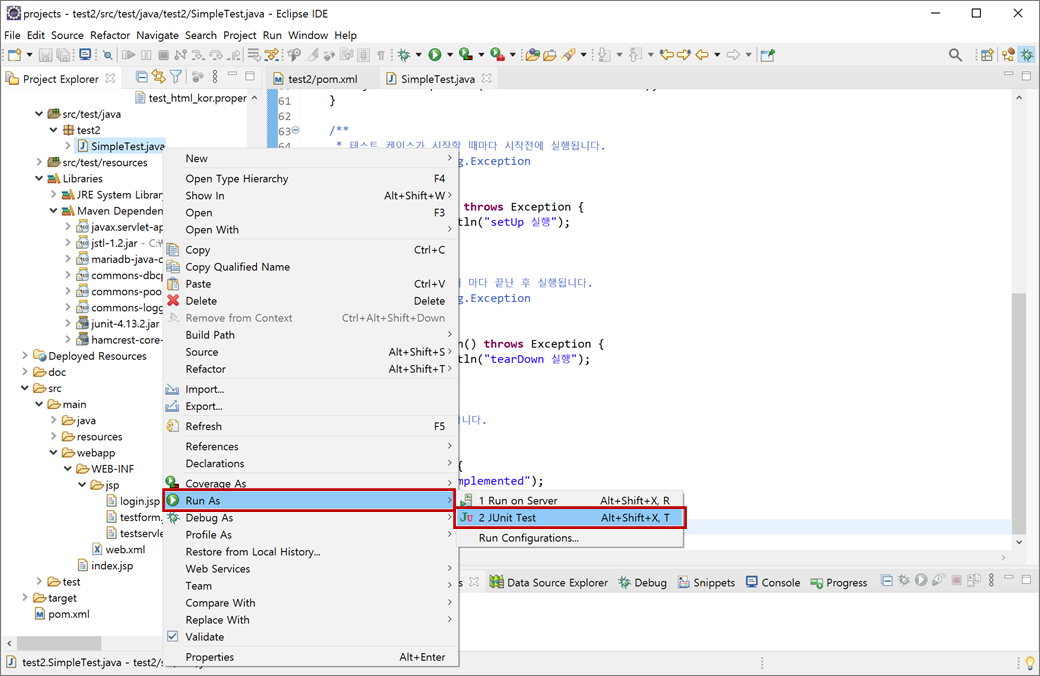Viewport: 1040px width, 676px height.
Task: Toggle Link with Editor in Project Explorer
Action: 158,77
